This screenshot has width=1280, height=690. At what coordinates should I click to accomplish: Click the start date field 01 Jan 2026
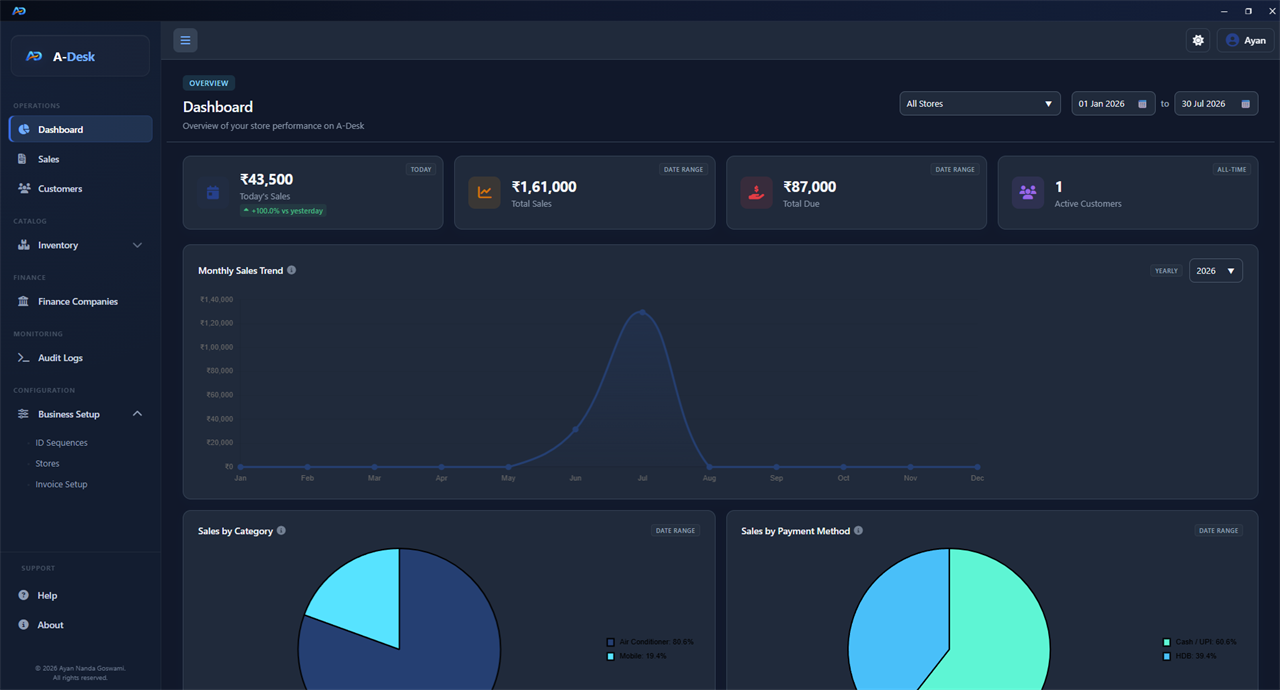click(x=1114, y=103)
